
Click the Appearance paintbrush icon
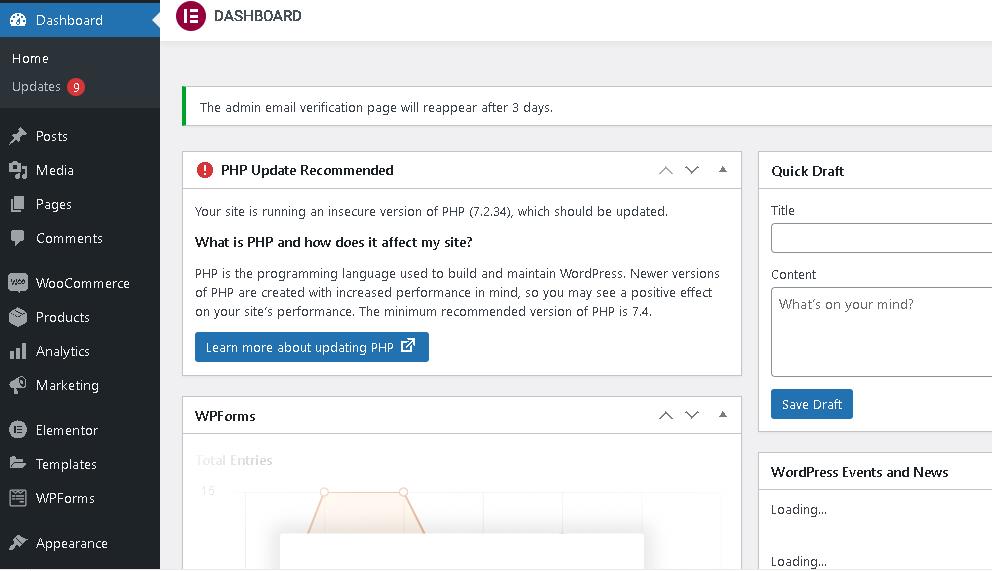pyautogui.click(x=18, y=543)
